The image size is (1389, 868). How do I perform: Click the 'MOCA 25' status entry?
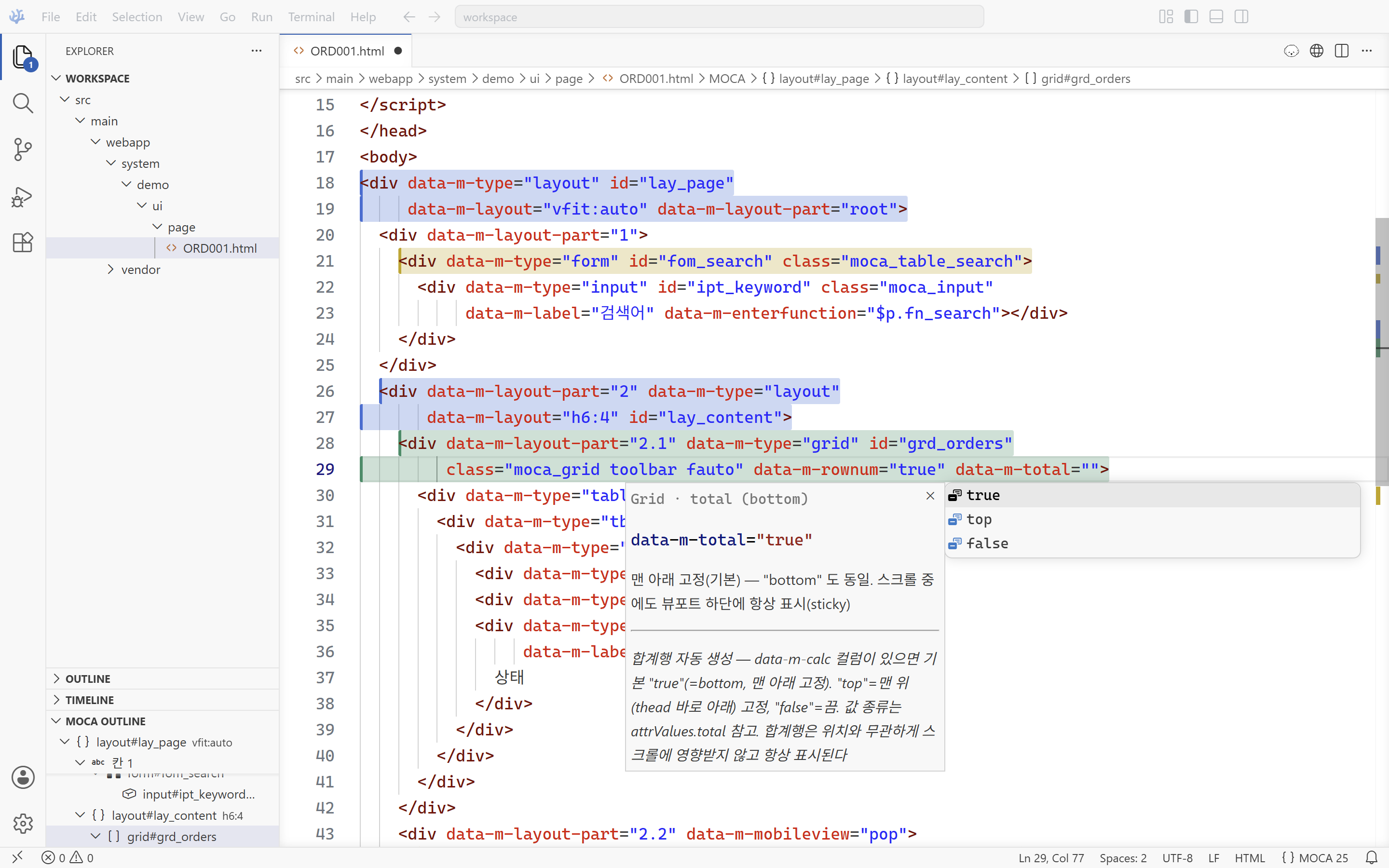click(1314, 858)
